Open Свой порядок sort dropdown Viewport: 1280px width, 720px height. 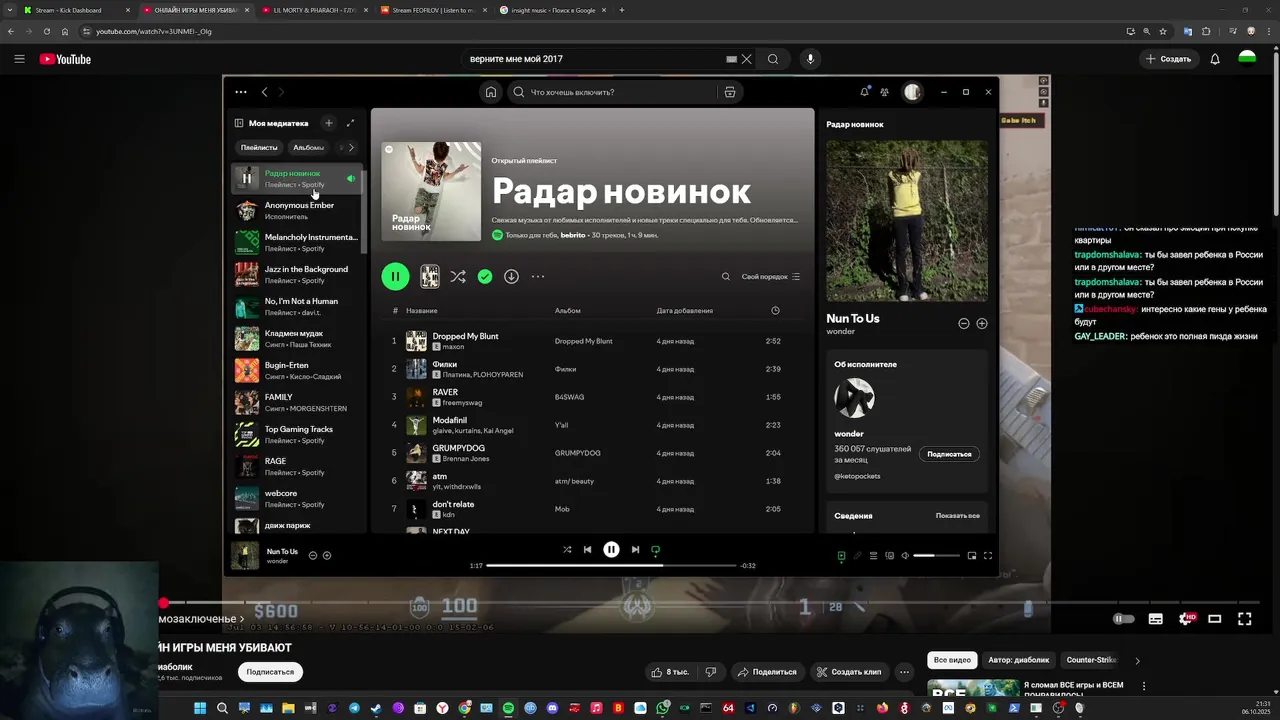(770, 277)
